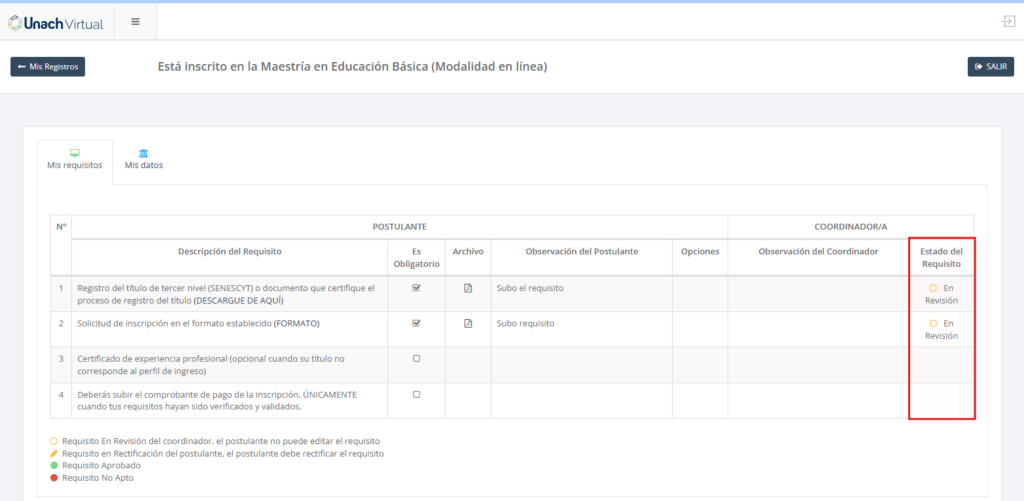The image size is (1024, 501).
Task: Open the uploaded file icon for requirement 2
Action: (467, 323)
